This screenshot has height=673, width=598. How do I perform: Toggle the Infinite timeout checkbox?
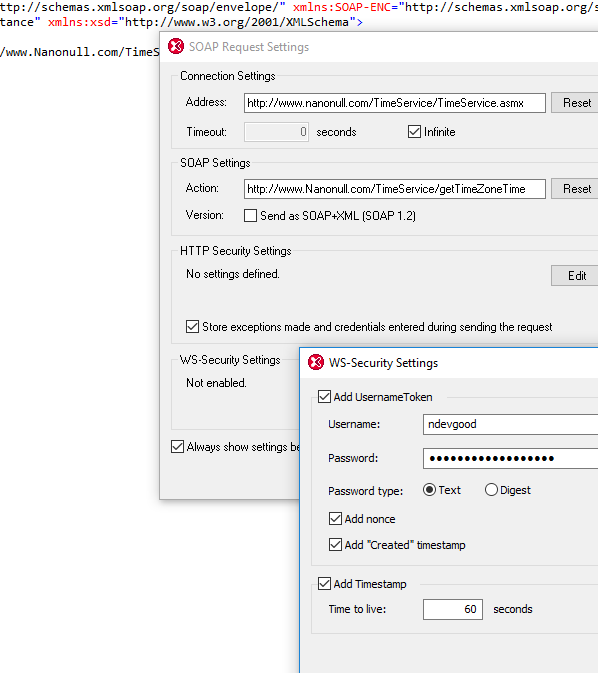pyautogui.click(x=414, y=132)
